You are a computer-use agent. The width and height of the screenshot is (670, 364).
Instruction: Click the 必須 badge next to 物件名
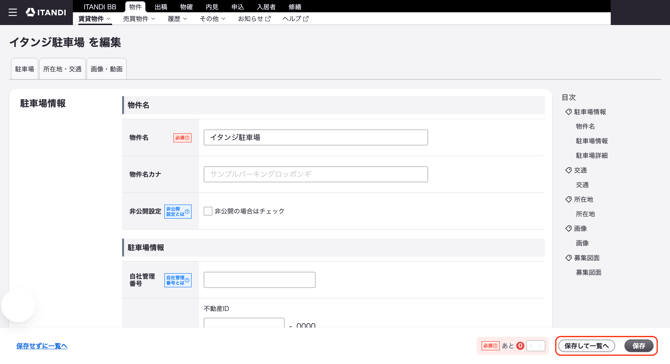click(182, 138)
